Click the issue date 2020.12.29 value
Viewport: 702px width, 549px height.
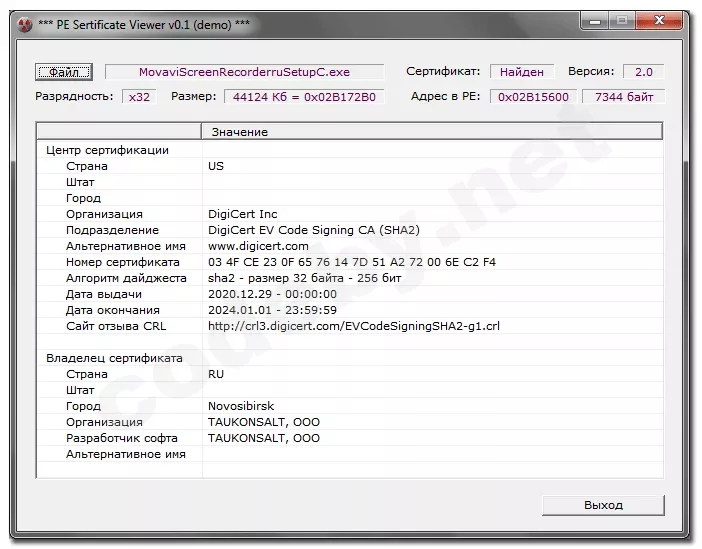272,294
